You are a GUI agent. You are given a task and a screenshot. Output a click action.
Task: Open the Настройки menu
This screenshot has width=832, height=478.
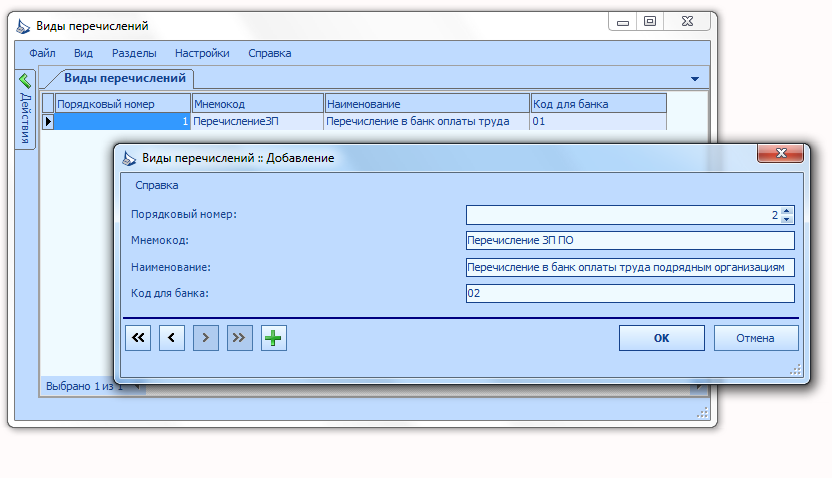pos(202,53)
